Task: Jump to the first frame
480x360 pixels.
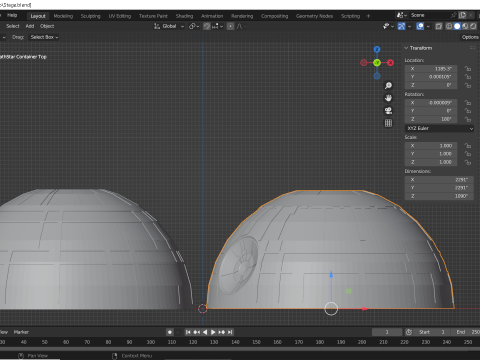Action: coord(188,332)
